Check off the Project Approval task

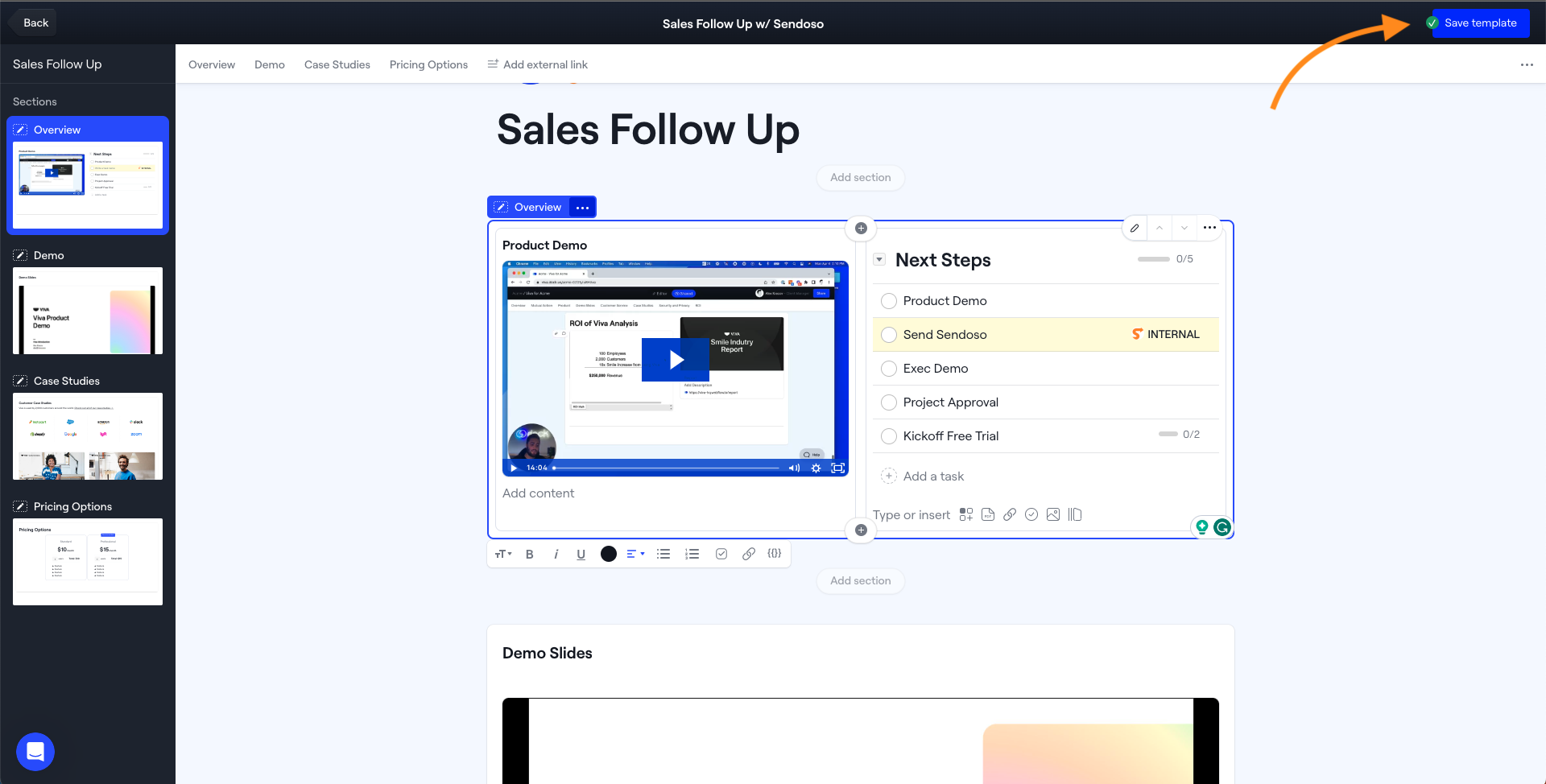tap(889, 402)
